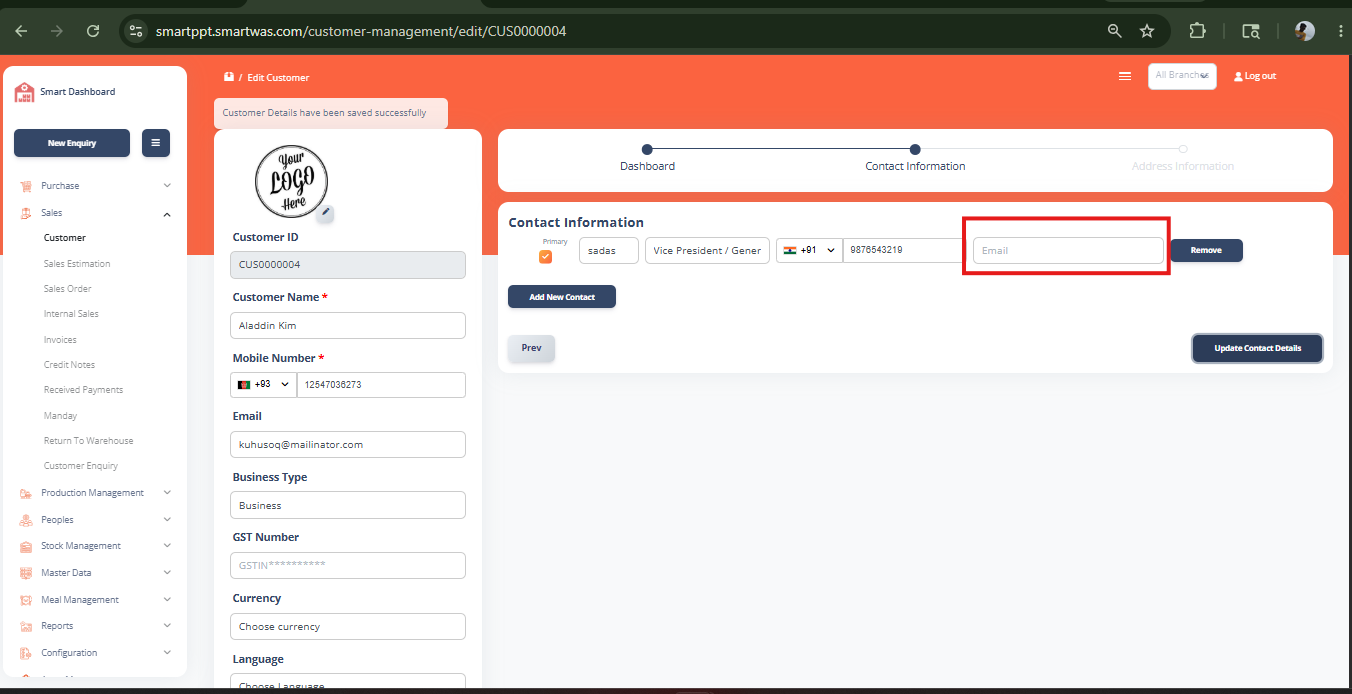
Task: Click the Log out link
Action: pyautogui.click(x=1255, y=76)
